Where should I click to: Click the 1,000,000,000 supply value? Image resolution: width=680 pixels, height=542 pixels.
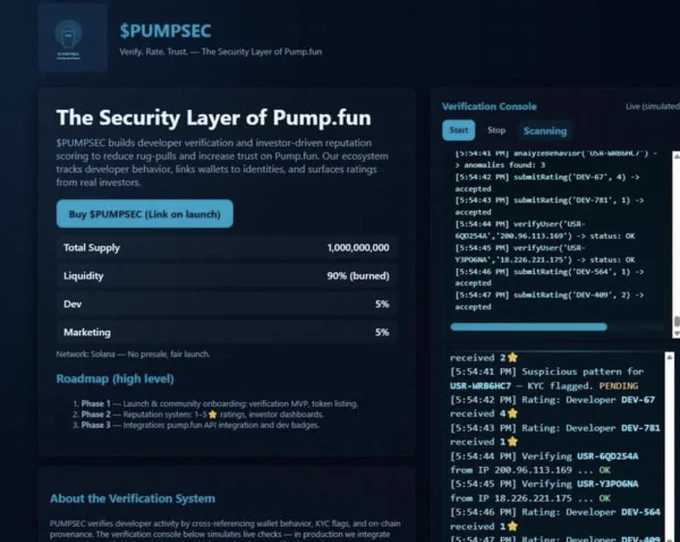(x=358, y=248)
